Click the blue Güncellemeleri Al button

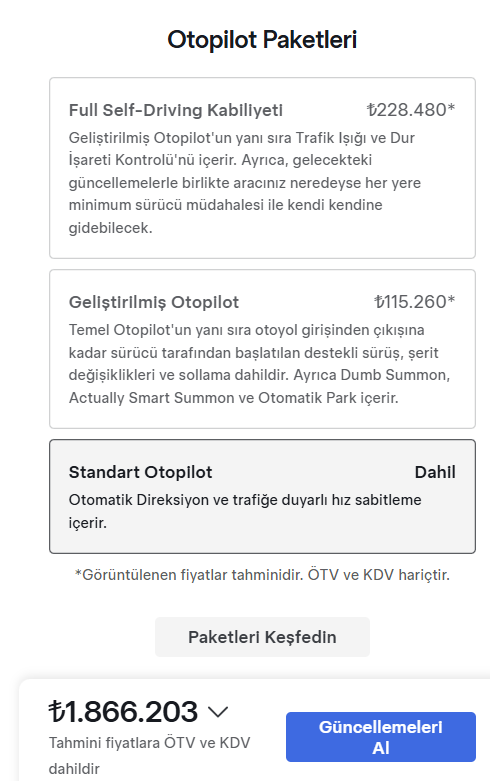[x=381, y=737]
